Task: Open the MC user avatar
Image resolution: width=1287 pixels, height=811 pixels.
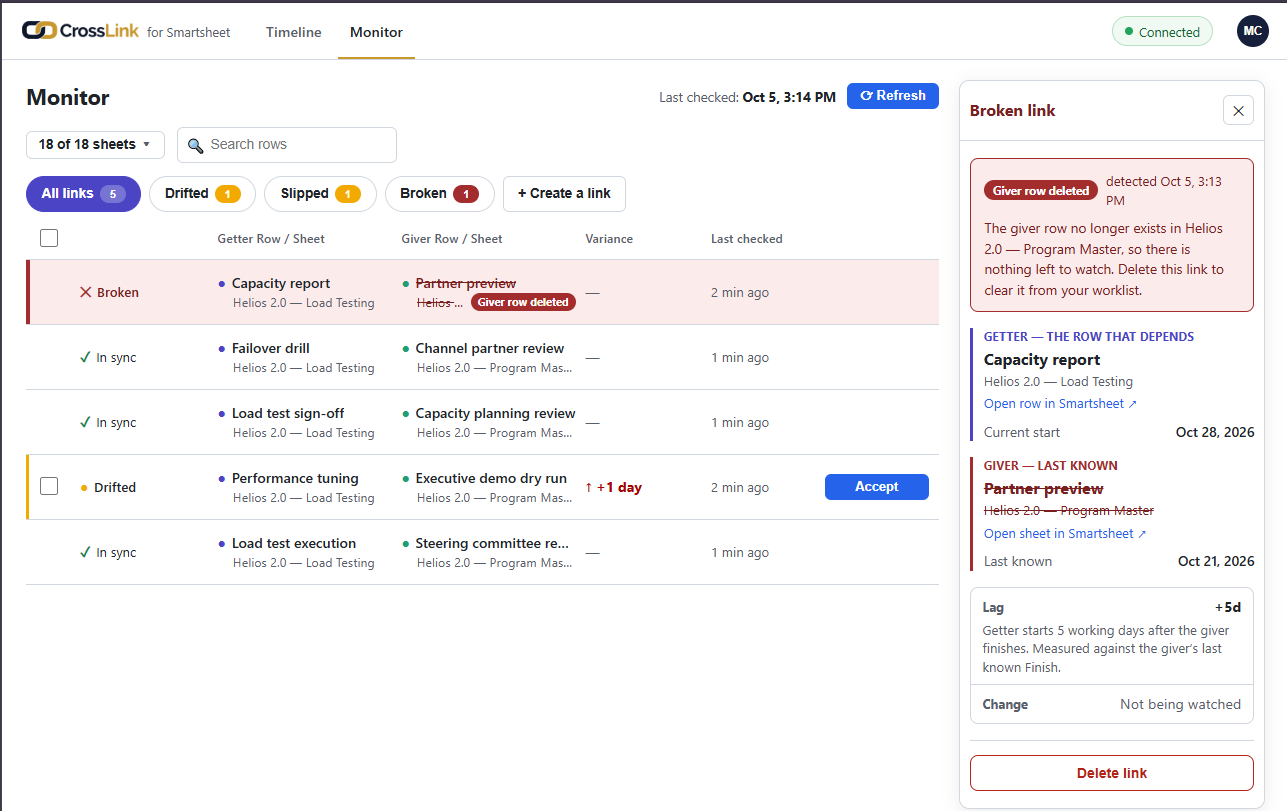Action: point(1252,31)
